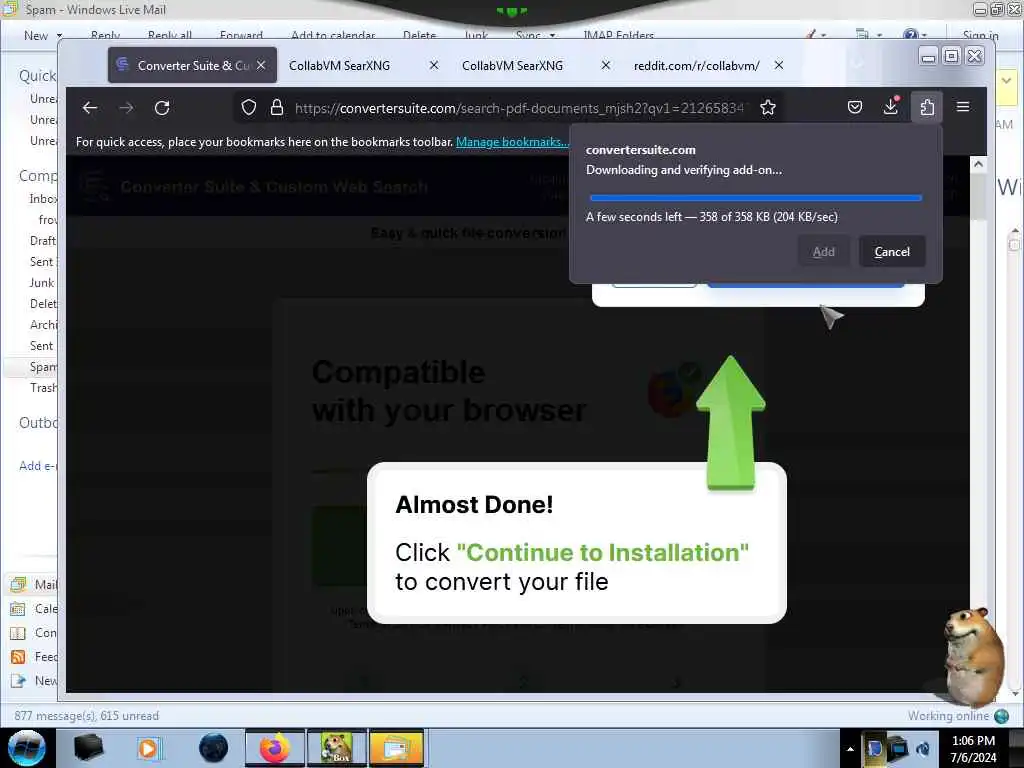This screenshot has width=1024, height=768.
Task: Click the padlock site info icon
Action: tap(277, 108)
